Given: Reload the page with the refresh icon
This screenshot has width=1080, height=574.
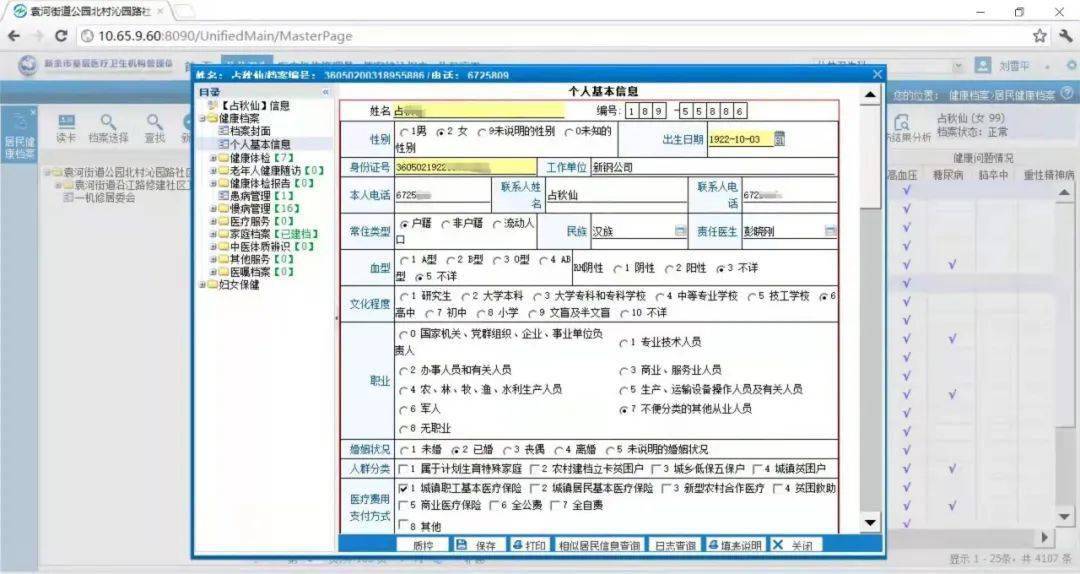Looking at the screenshot, I should (61, 36).
